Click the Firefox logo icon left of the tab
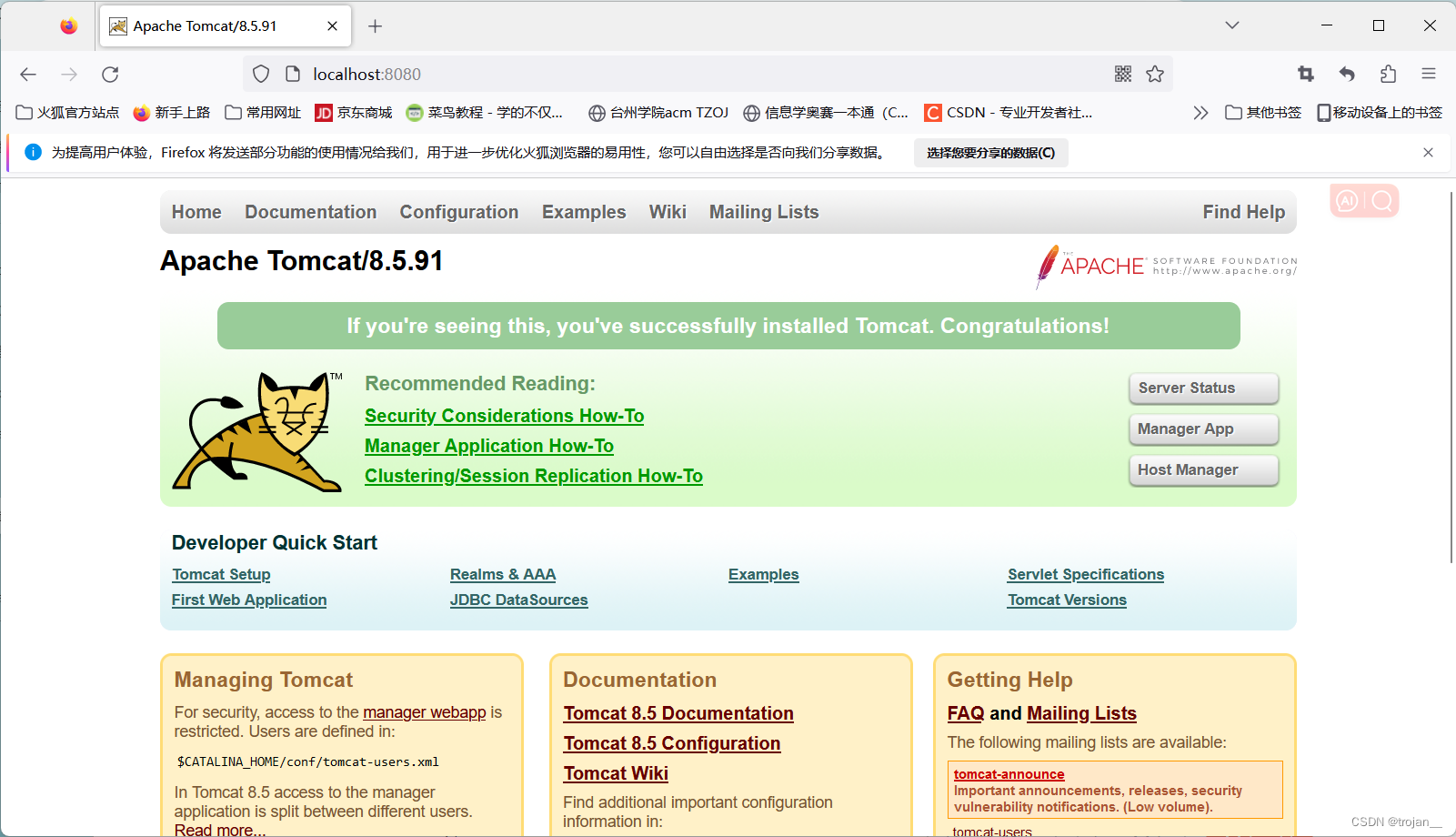This screenshot has width=1456, height=837. 69,25
